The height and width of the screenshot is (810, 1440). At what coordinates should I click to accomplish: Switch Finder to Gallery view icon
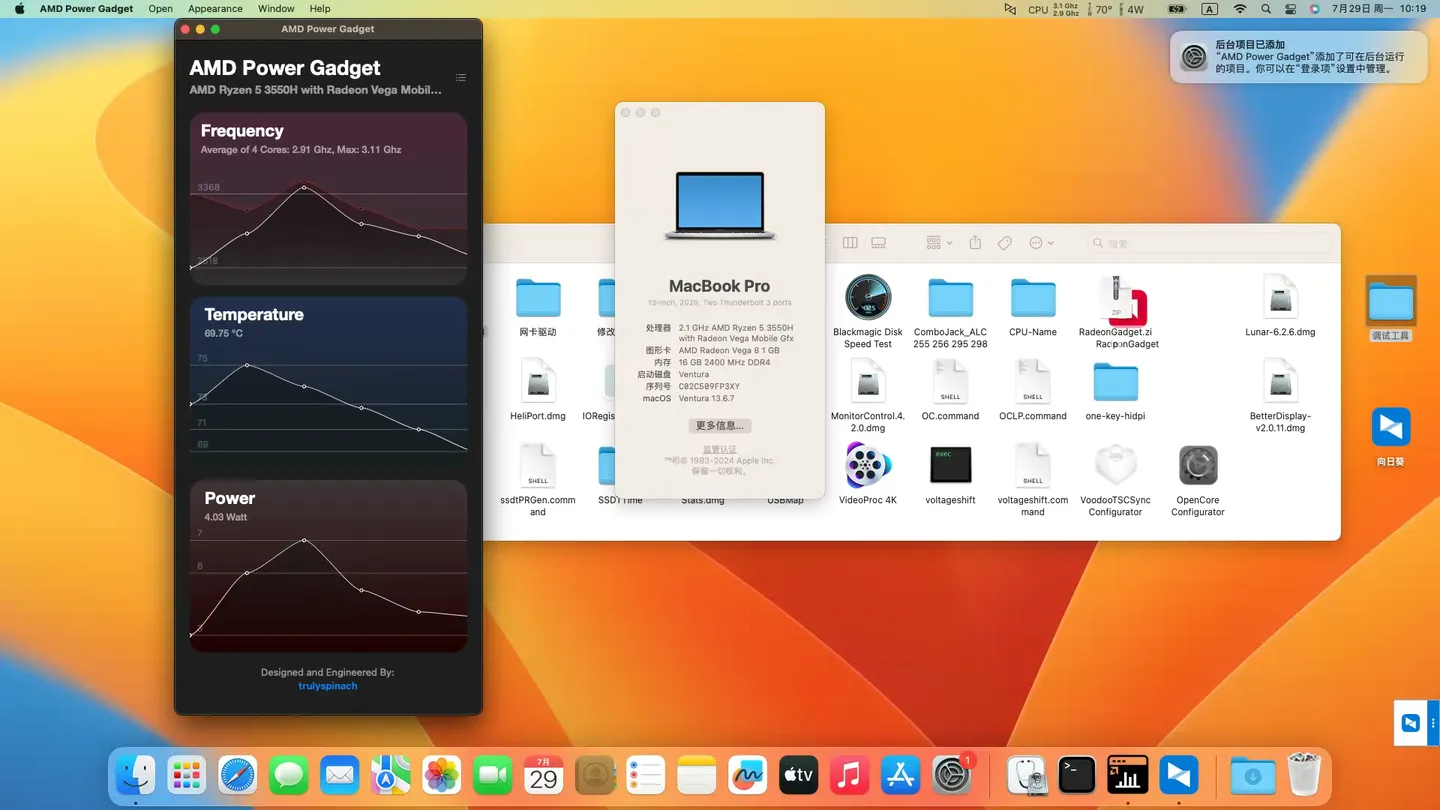point(878,242)
